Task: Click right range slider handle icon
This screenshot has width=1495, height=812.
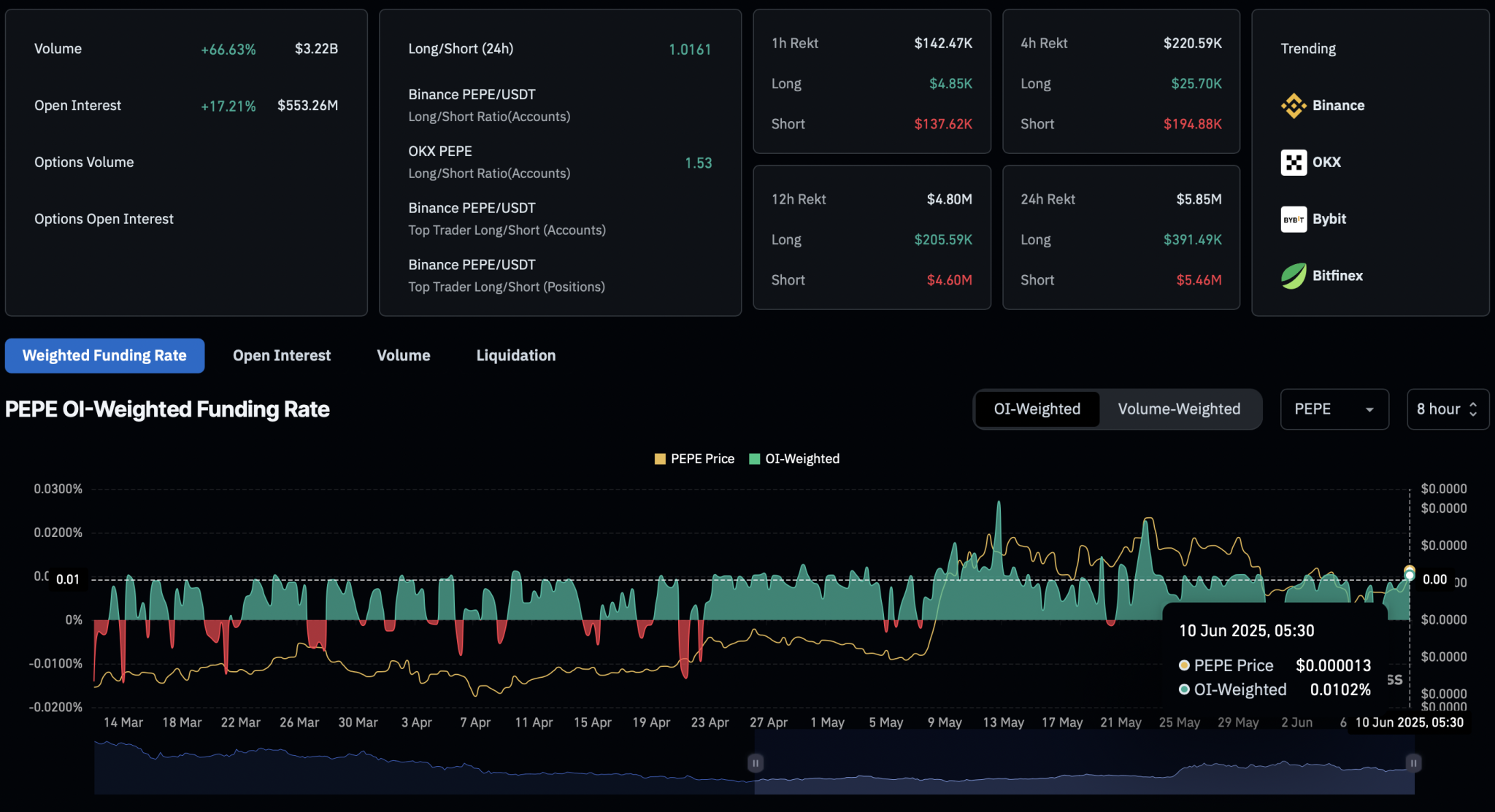Action: coord(1413,763)
